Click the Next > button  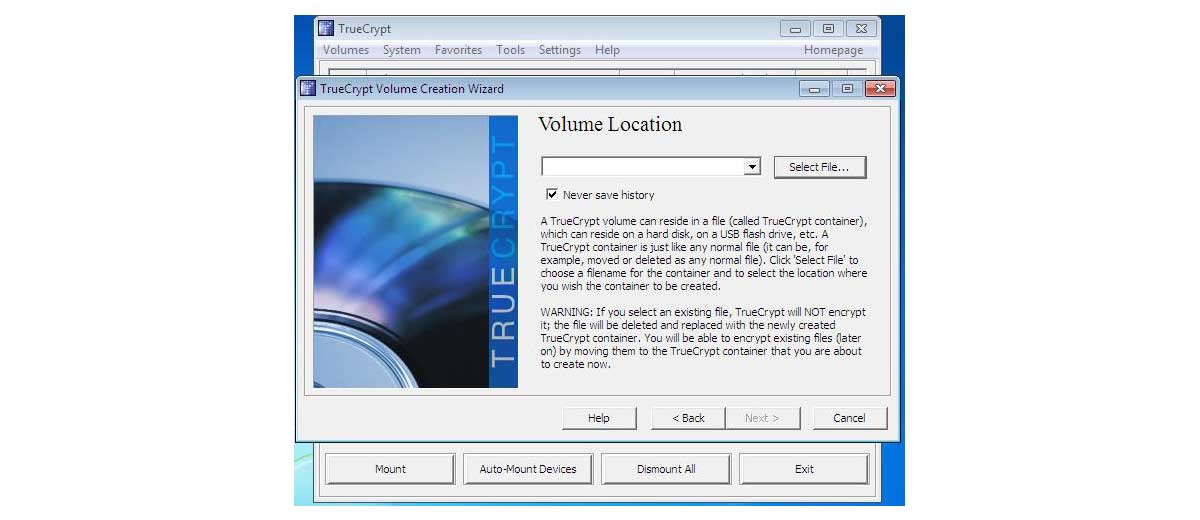[762, 418]
